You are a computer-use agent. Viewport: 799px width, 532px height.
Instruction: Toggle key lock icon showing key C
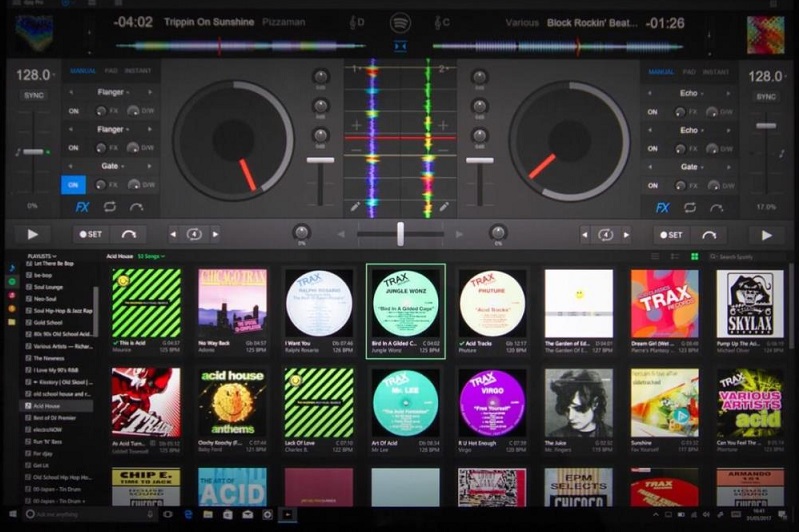coord(441,22)
